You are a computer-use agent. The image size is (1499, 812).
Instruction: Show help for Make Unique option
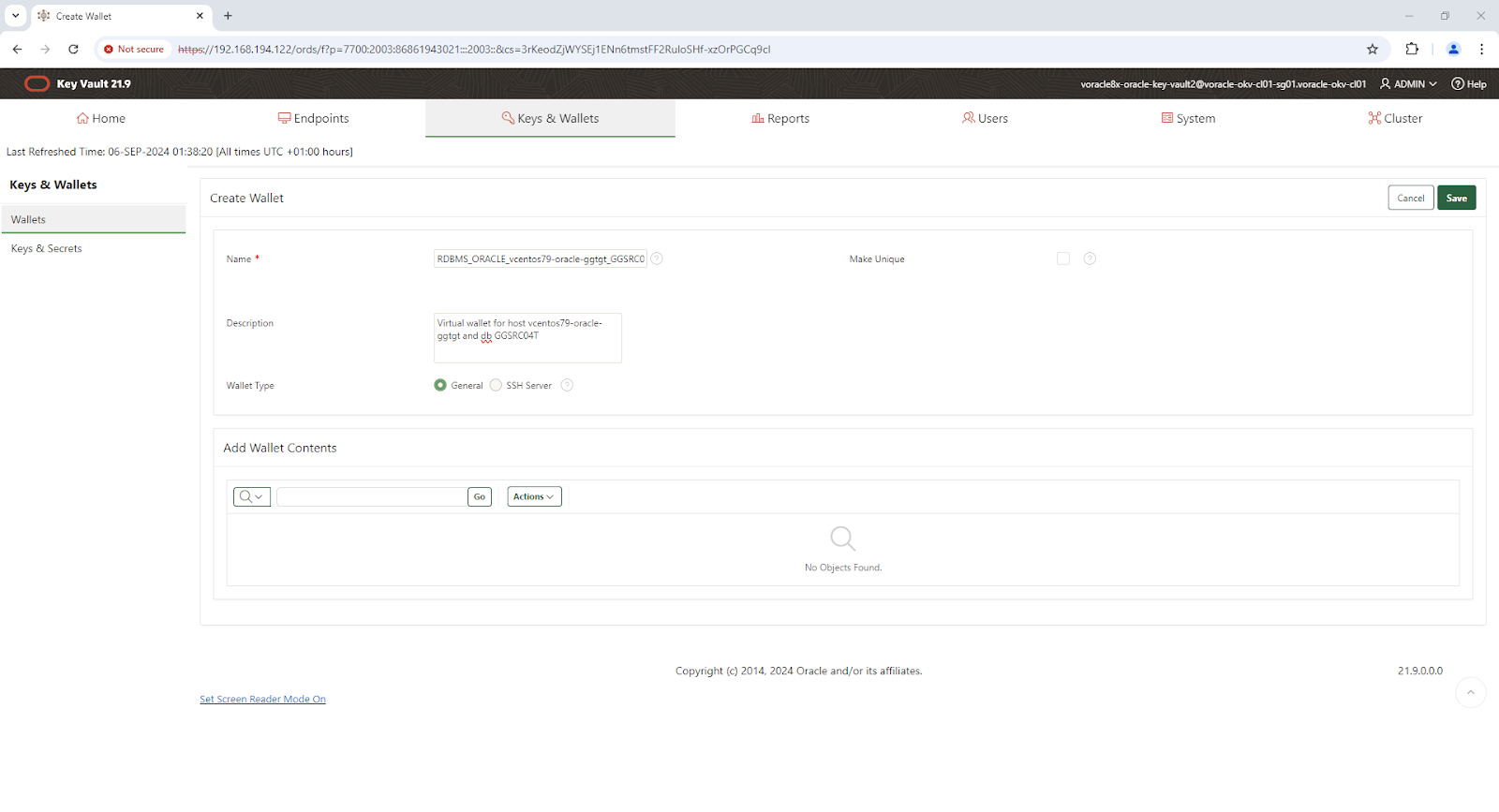tap(1090, 258)
